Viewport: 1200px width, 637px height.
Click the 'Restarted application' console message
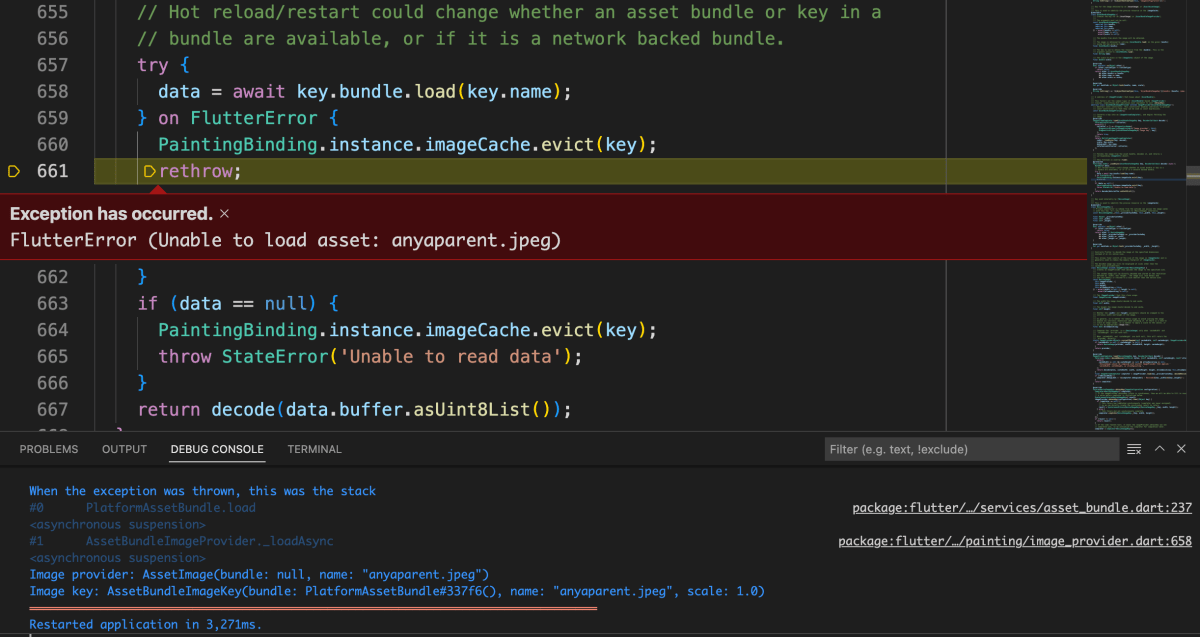145,624
